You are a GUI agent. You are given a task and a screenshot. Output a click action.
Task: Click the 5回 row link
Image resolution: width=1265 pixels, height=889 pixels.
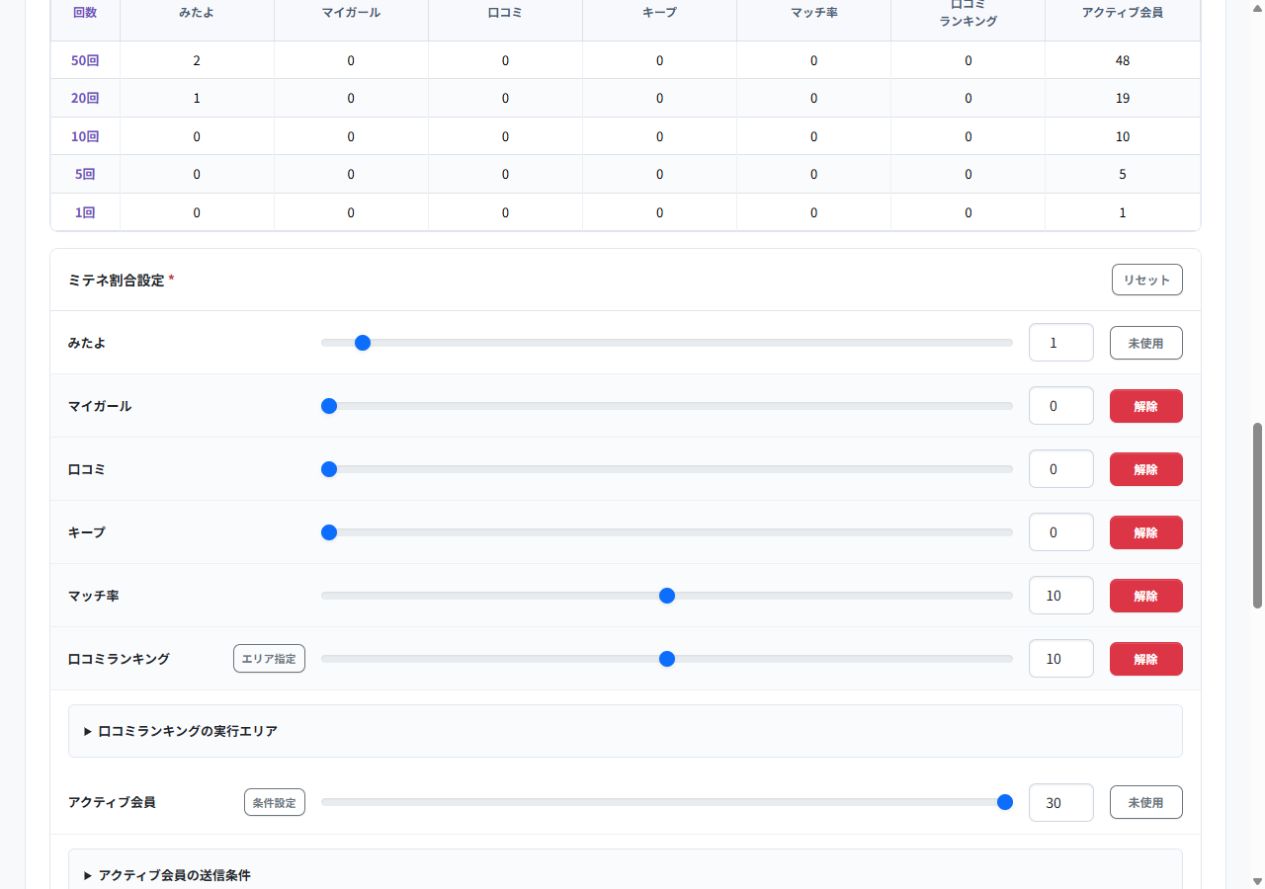[85, 174]
